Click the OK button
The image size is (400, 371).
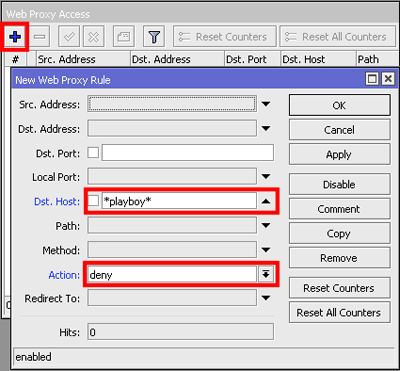(339, 105)
